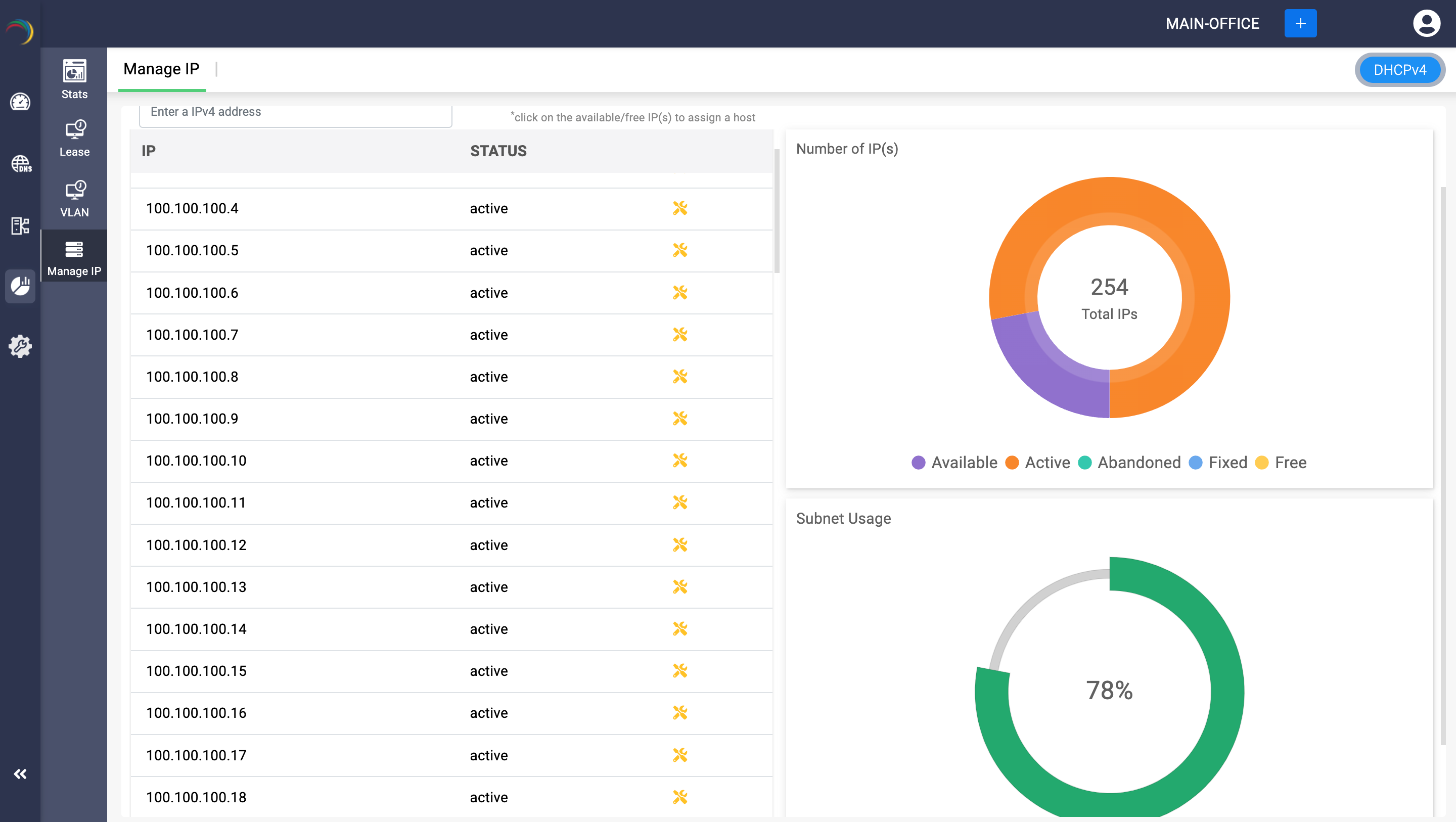Toggle Free series in chart legend
Viewport: 1456px width, 822px height.
(x=1281, y=463)
